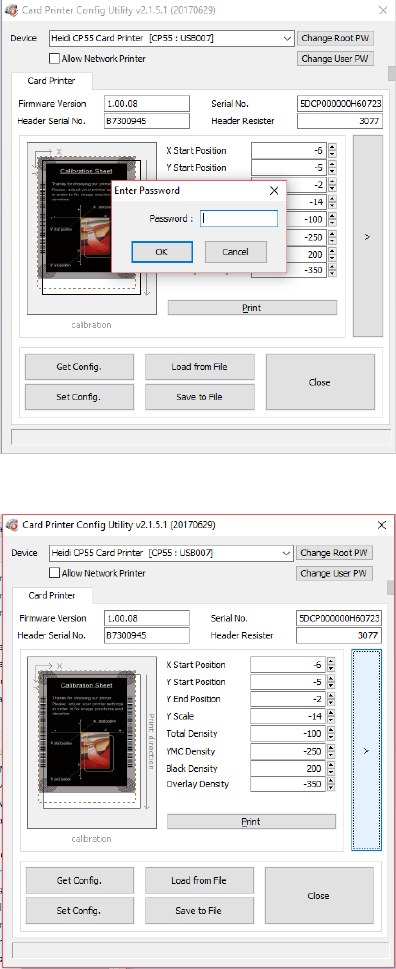Increase X Start Position in window behind password dialog
This screenshot has width=396, height=969.
pyautogui.click(x=332, y=147)
